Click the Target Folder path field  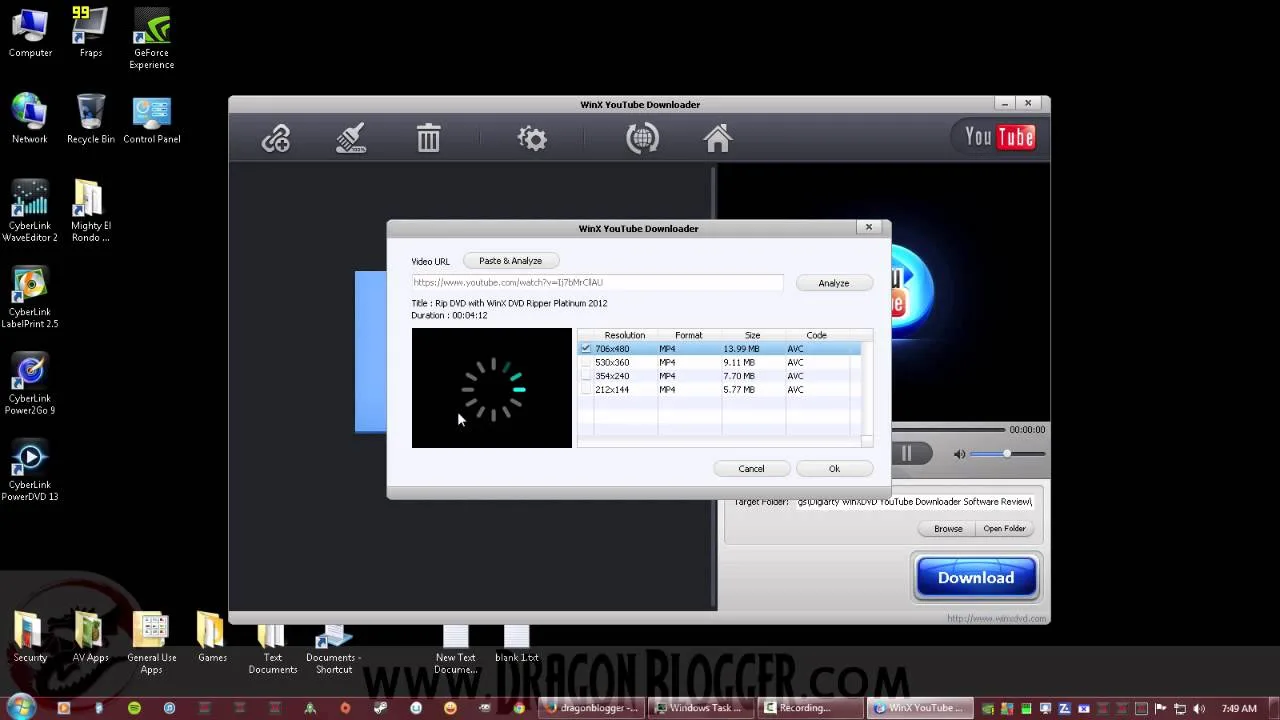point(914,502)
